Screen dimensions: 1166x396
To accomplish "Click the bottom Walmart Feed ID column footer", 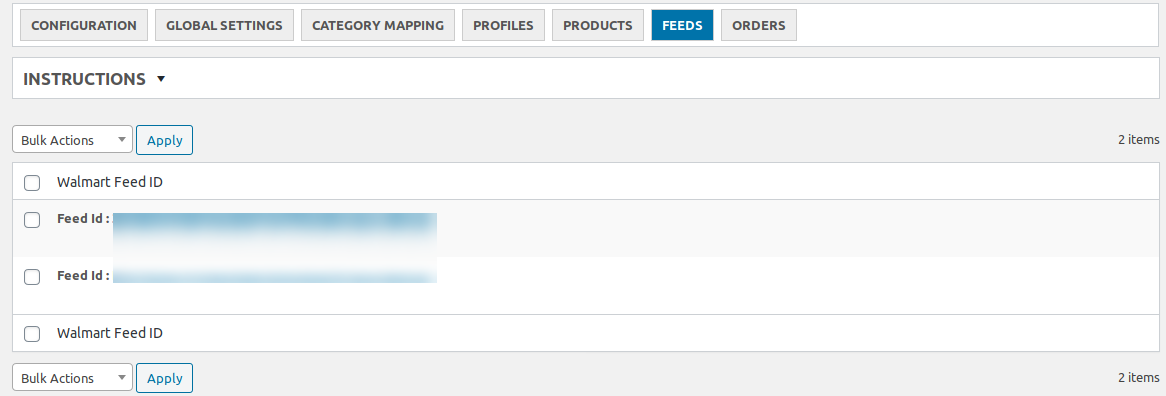I will 110,334.
